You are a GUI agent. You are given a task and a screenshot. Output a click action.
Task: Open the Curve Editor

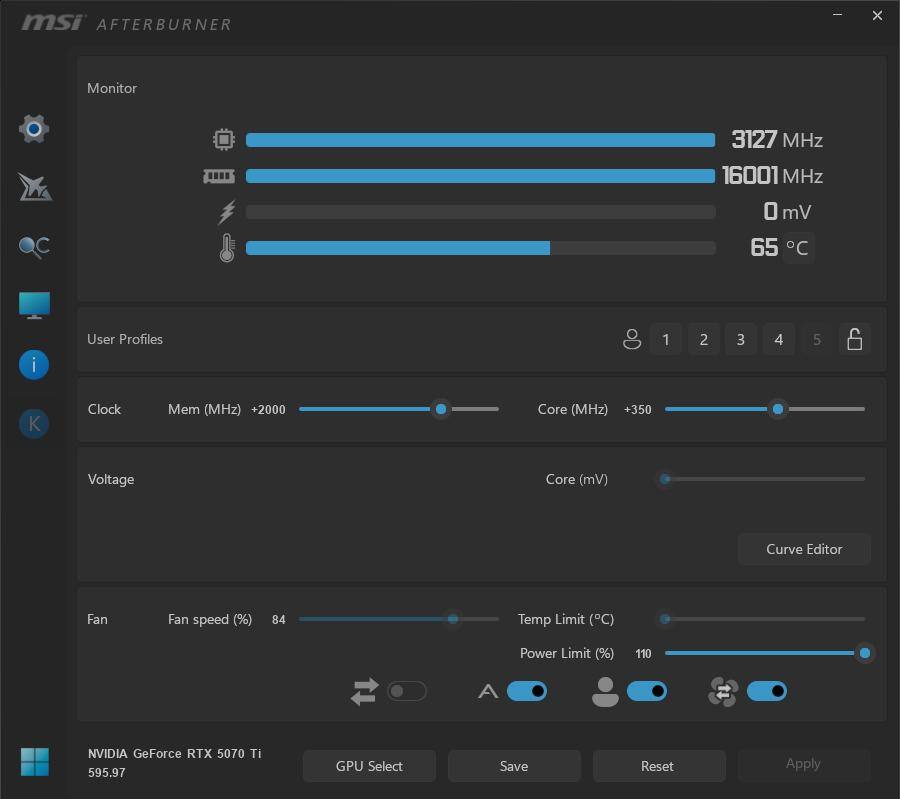point(804,549)
